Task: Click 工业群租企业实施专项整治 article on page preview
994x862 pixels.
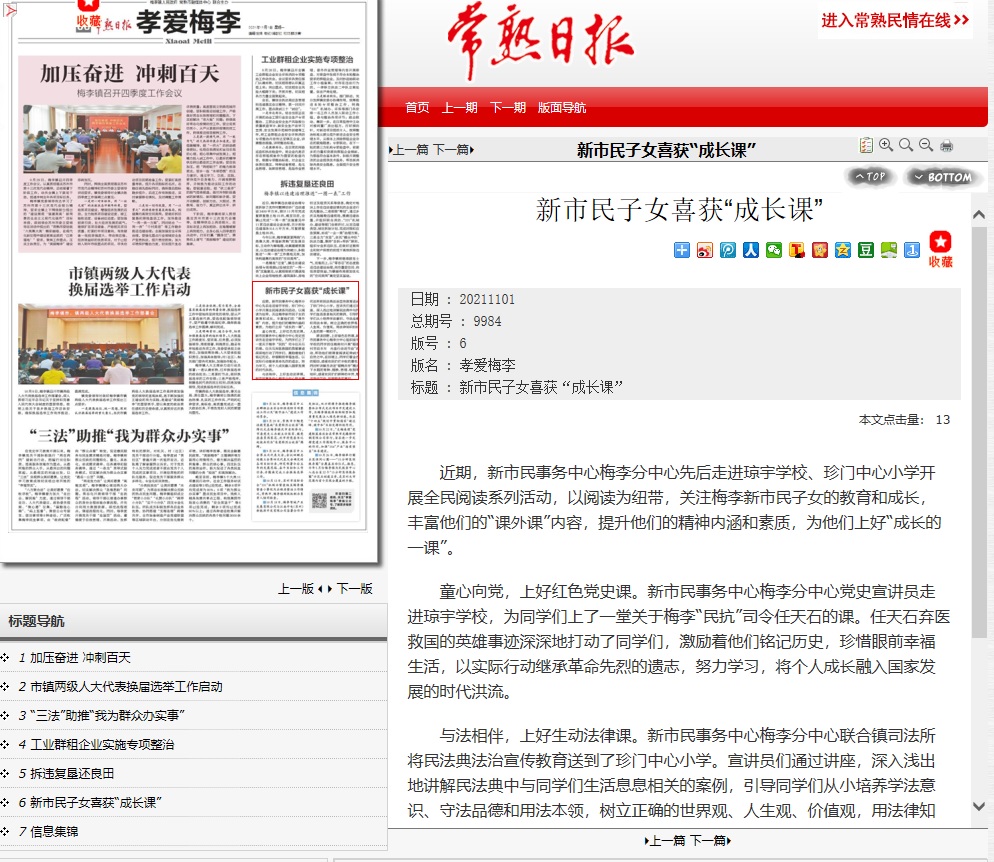Action: 307,113
